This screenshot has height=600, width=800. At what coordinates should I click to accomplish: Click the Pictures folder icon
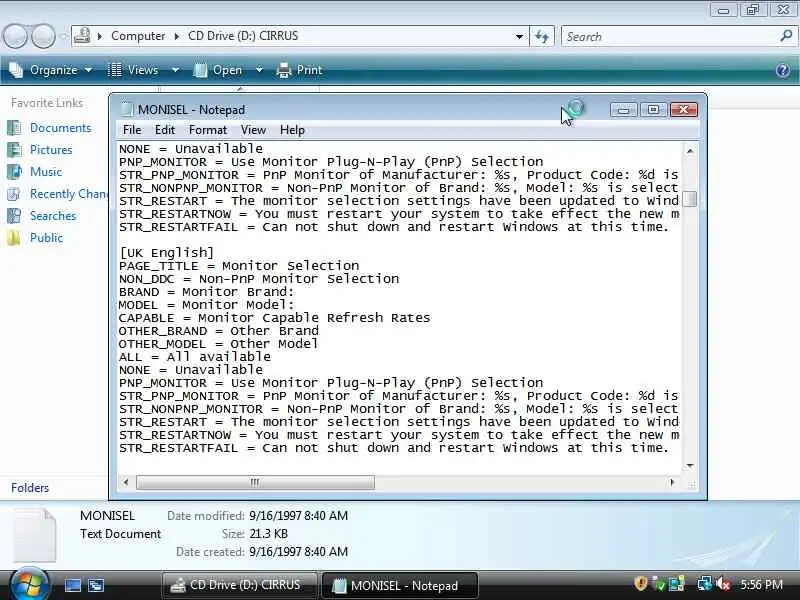tap(14, 149)
